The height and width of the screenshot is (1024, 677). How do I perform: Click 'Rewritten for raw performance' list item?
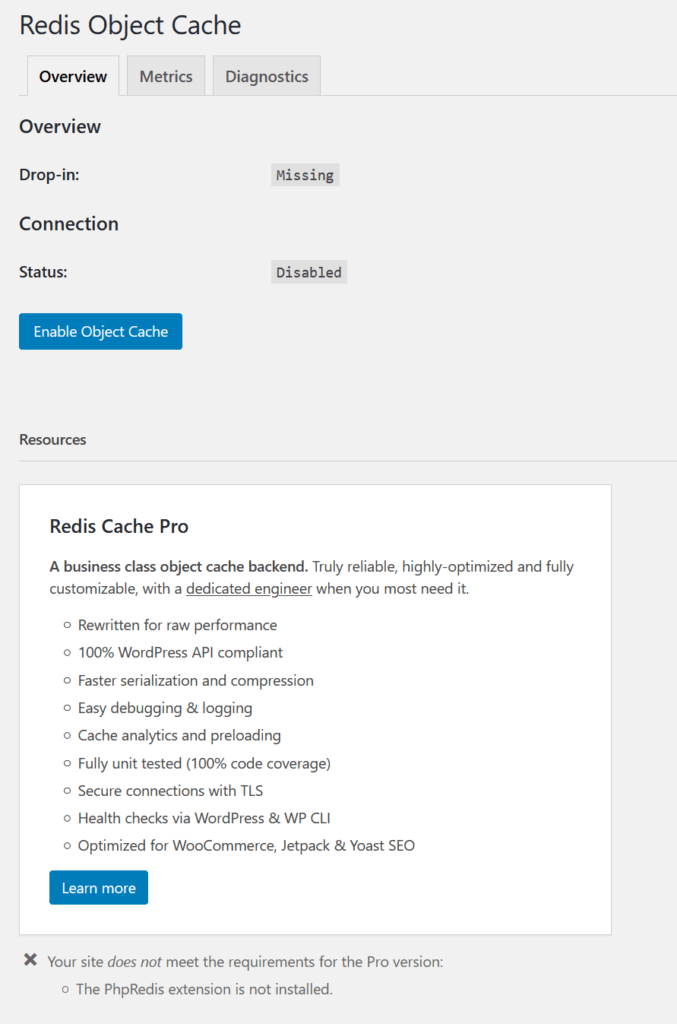(177, 625)
